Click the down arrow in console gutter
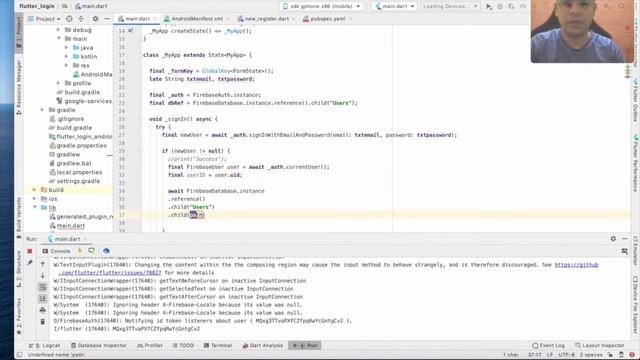This screenshot has height=360, width=640. (x=42, y=276)
